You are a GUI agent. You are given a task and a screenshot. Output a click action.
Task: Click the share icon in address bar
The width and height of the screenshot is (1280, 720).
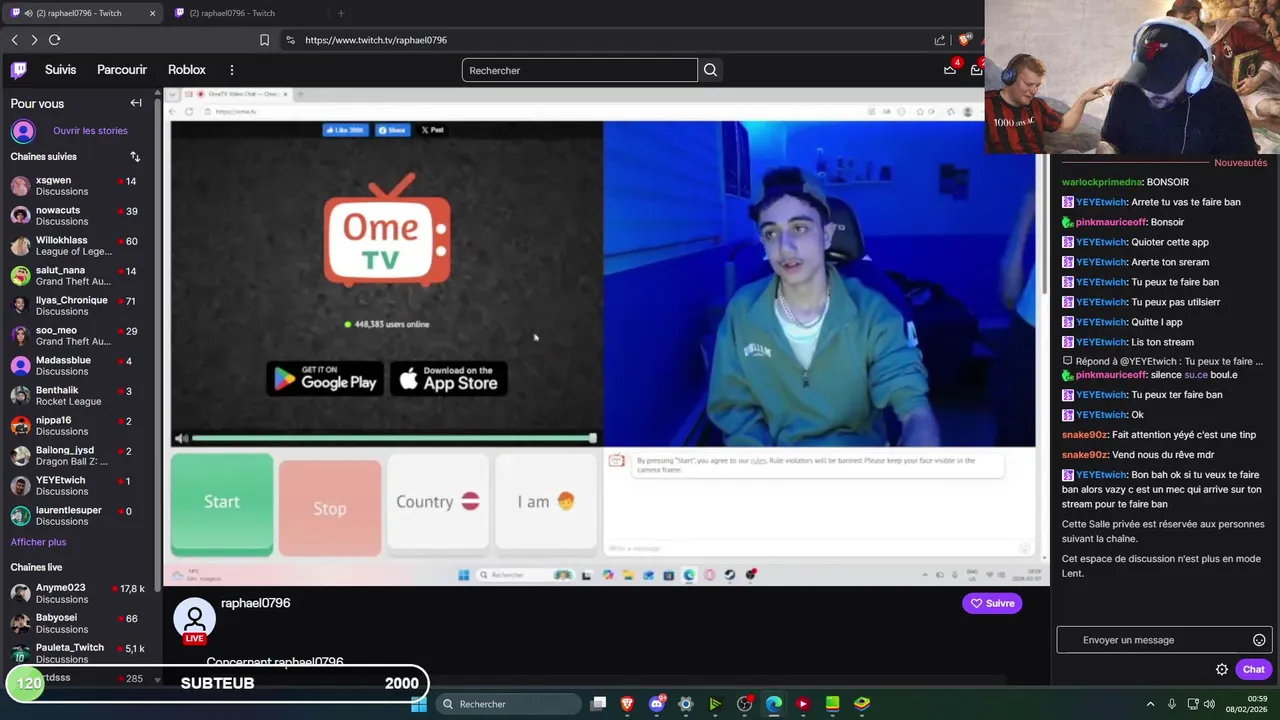click(940, 40)
